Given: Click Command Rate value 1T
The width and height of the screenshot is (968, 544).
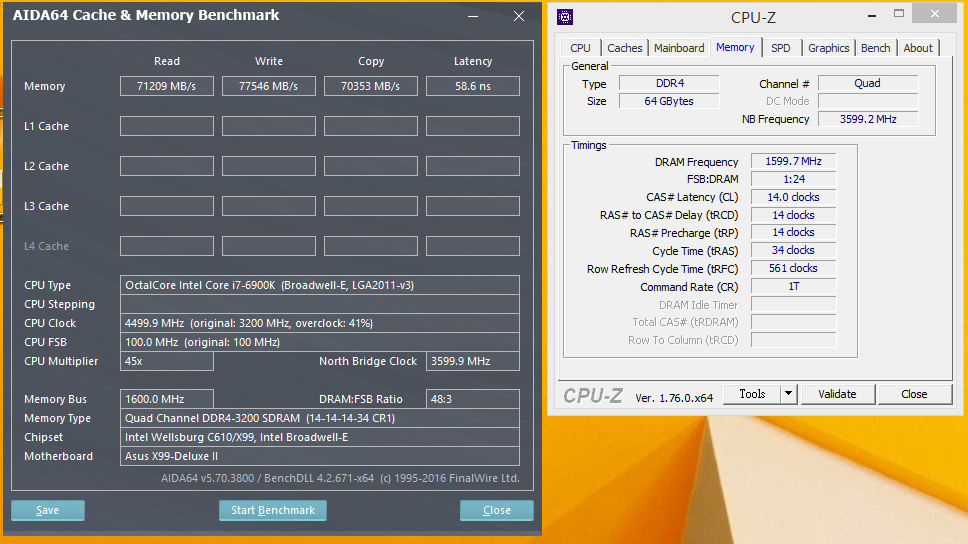Looking at the screenshot, I should coord(793,287).
